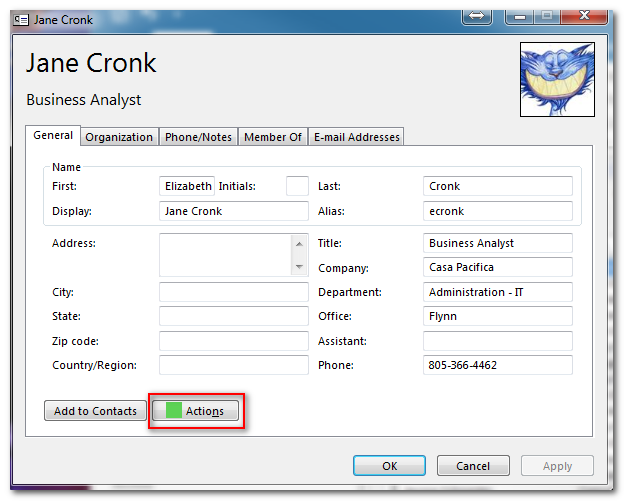Click the empty City field
This screenshot has height=501, width=624.
coord(234,292)
